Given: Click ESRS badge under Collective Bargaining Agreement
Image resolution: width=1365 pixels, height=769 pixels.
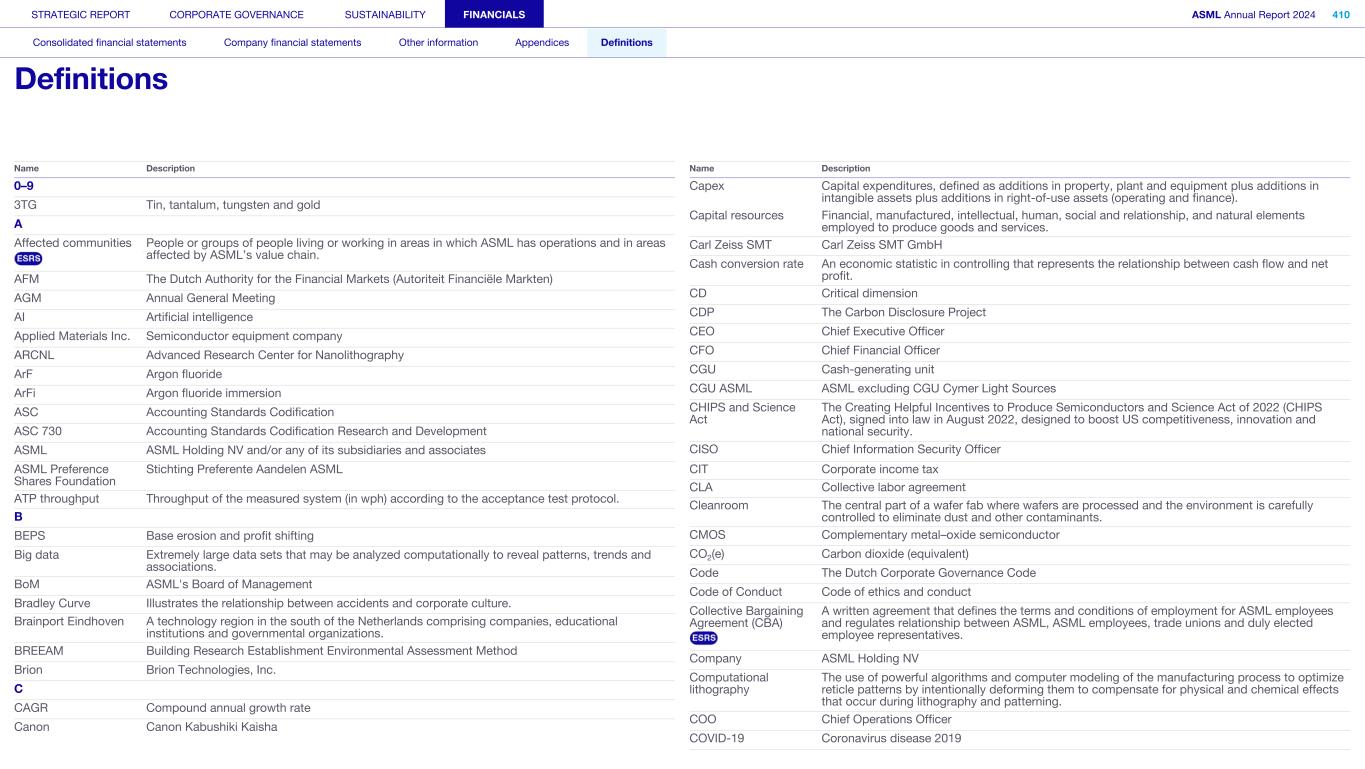Looking at the screenshot, I should [x=703, y=638].
